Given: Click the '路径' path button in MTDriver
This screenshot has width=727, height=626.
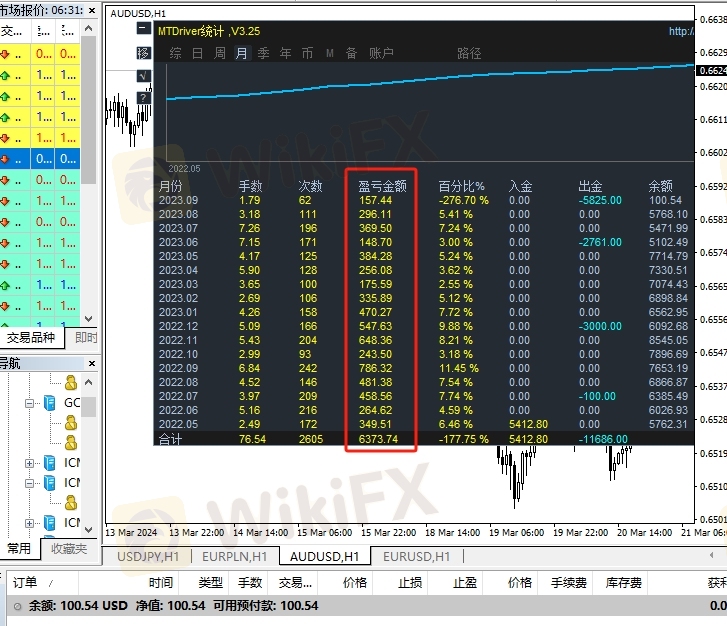Looking at the screenshot, I should pyautogui.click(x=469, y=53).
